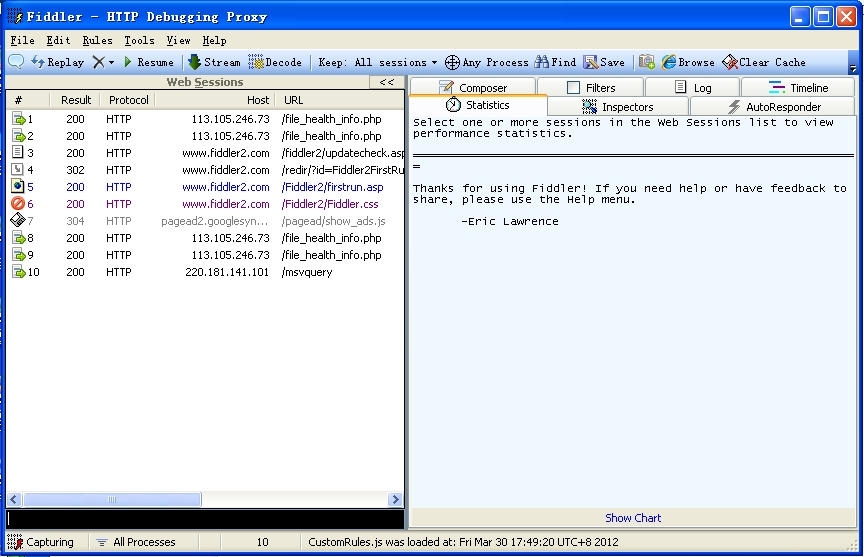
Task: Click the 302 result in session 4
Action: pos(75,170)
